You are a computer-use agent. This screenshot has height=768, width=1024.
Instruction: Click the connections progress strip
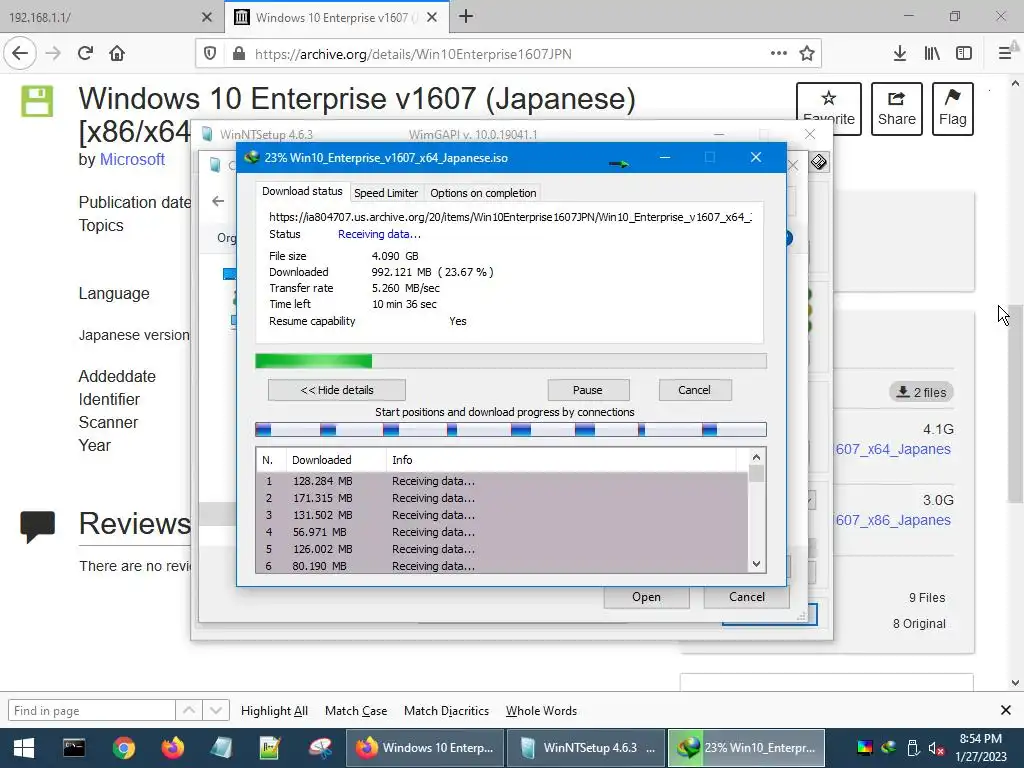[511, 429]
